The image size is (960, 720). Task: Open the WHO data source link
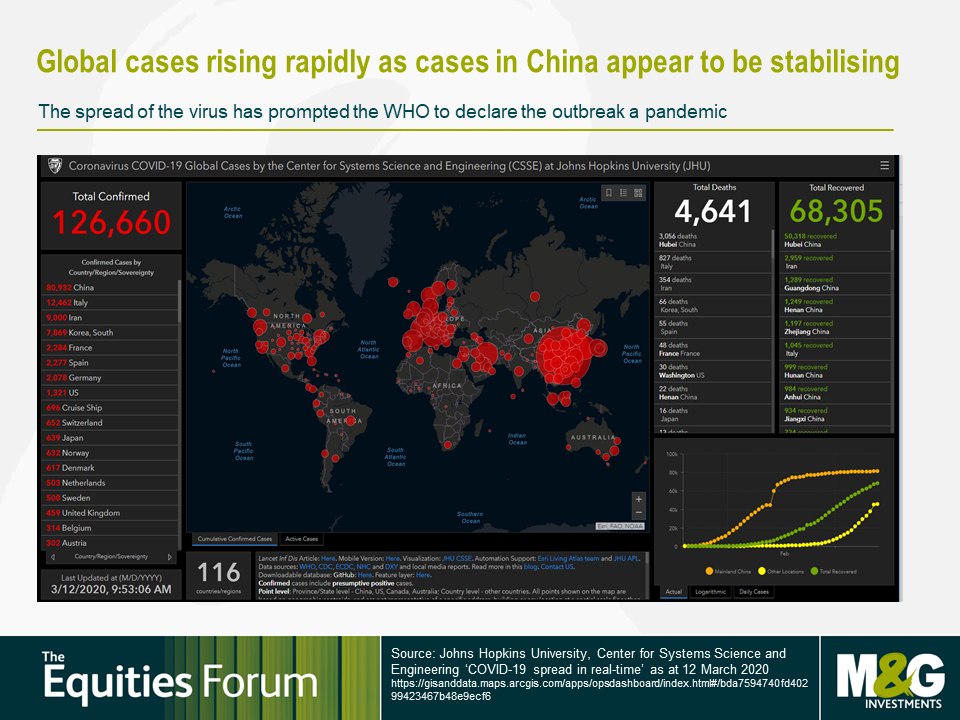pos(307,567)
